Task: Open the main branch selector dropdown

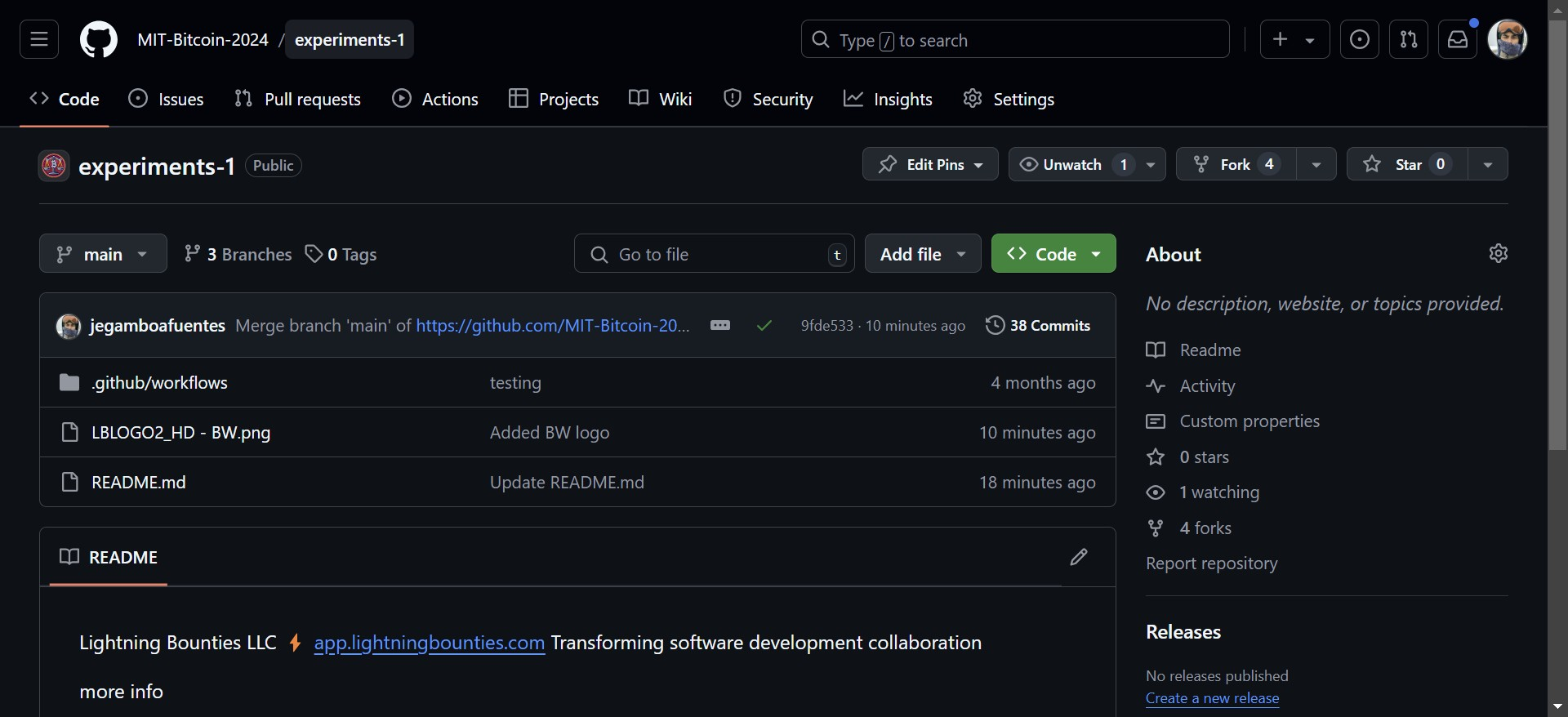Action: coord(103,254)
